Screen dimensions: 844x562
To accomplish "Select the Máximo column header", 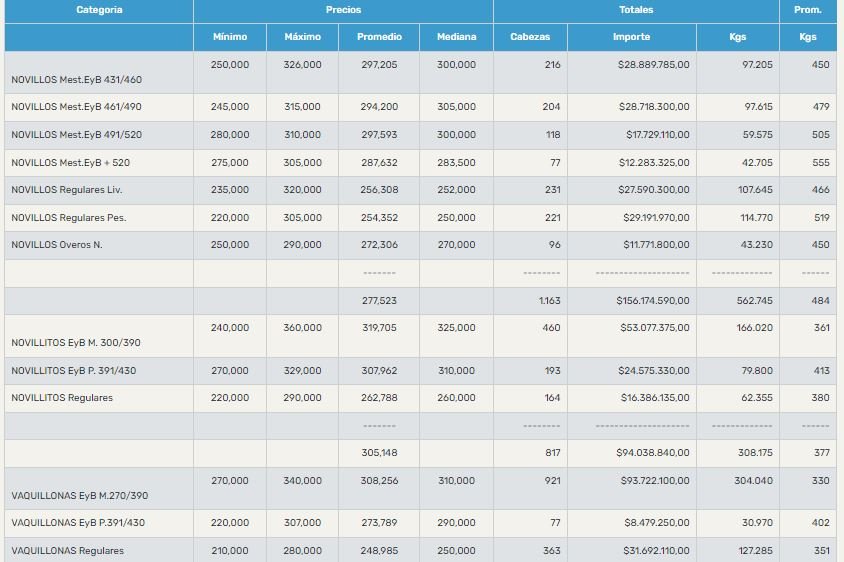I will (302, 37).
